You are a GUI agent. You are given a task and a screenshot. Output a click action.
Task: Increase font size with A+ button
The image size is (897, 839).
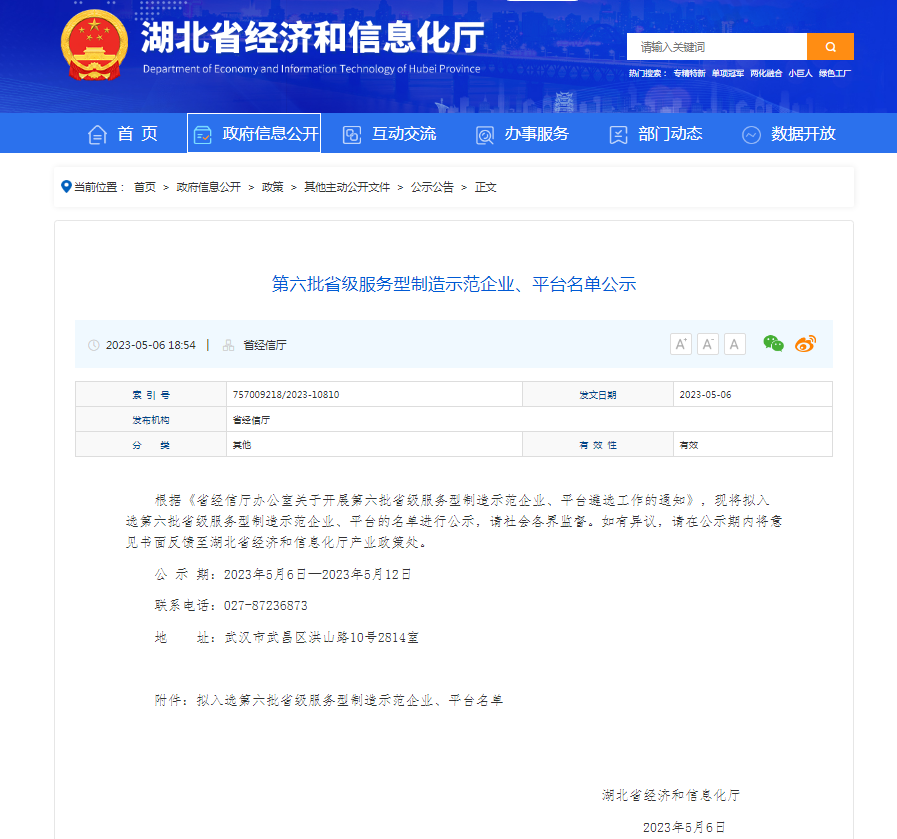(681, 344)
